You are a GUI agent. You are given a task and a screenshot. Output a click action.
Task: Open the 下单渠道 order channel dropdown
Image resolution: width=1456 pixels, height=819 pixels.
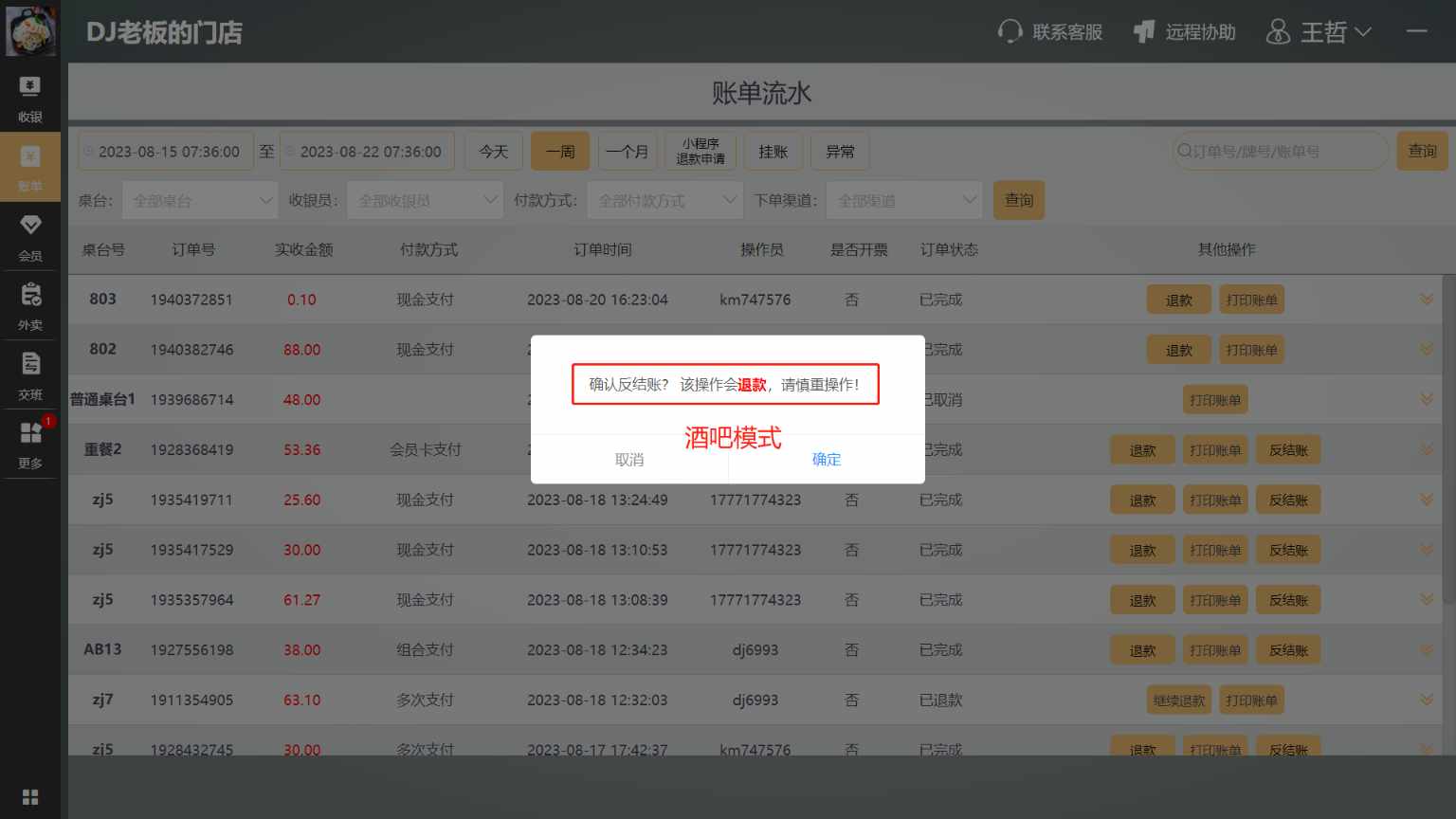pyautogui.click(x=904, y=200)
